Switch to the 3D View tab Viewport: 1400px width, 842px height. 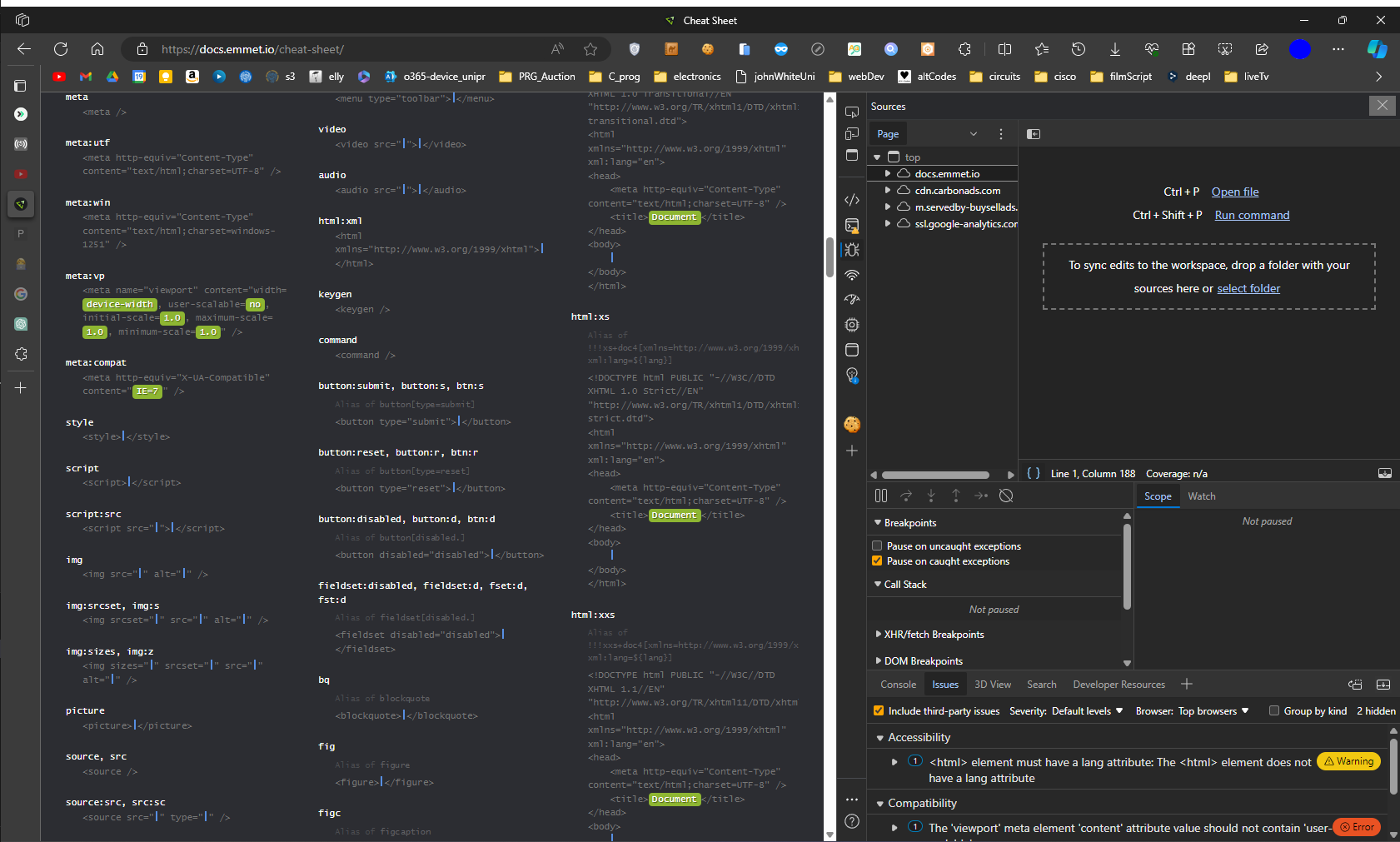[992, 684]
